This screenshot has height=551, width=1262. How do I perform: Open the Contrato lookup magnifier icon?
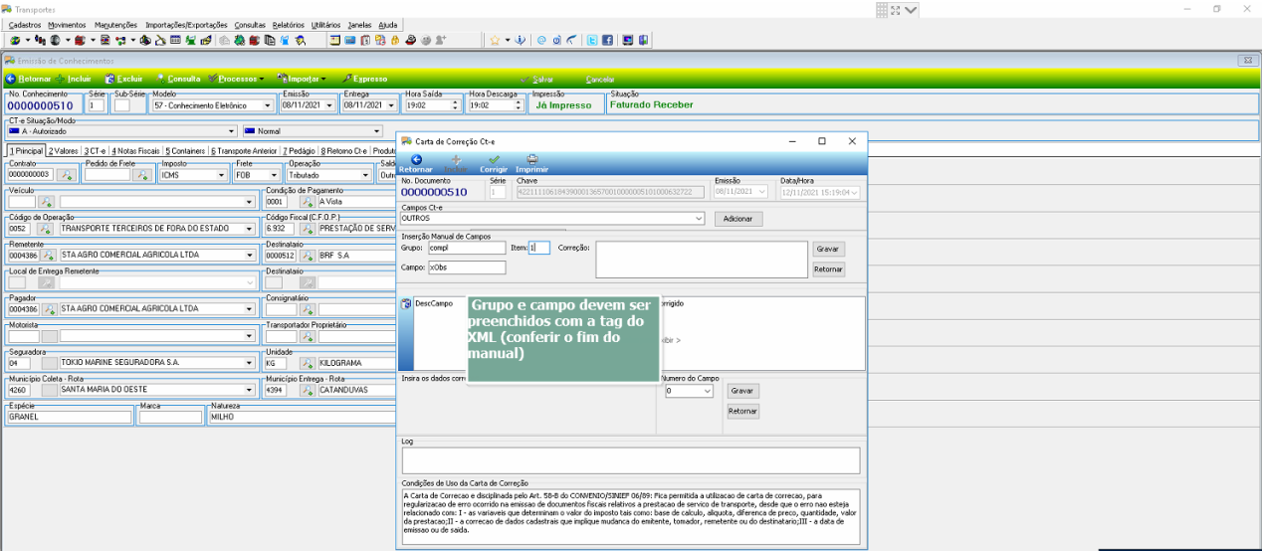click(67, 174)
